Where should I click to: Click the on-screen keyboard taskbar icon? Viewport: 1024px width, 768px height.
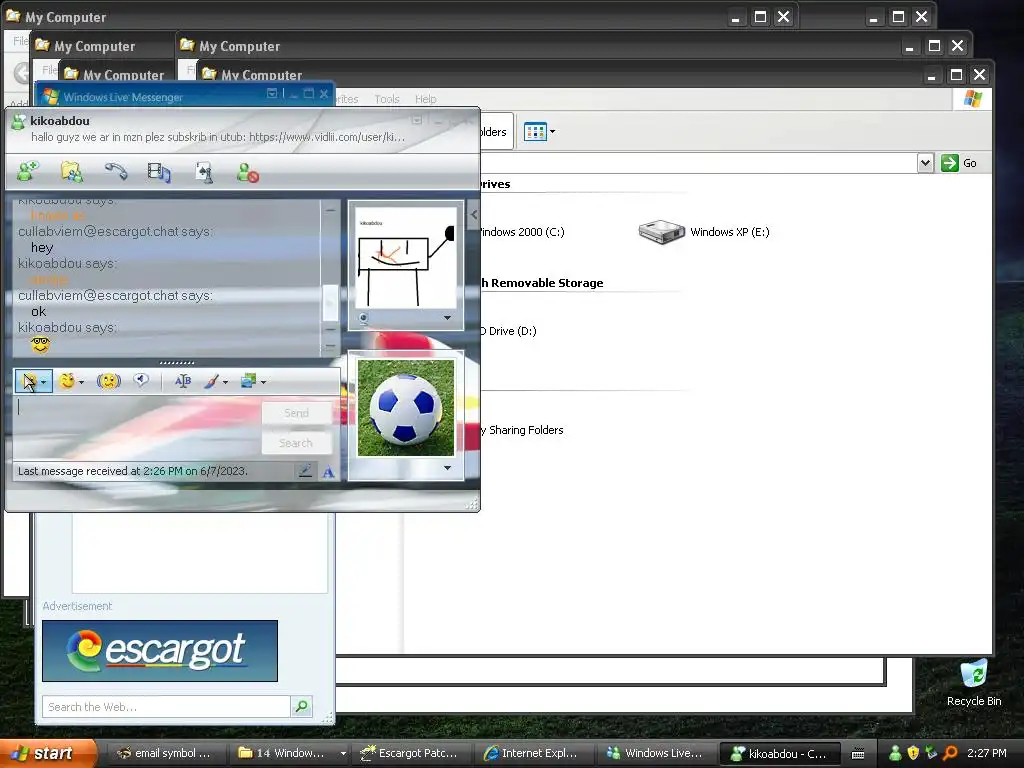click(858, 754)
